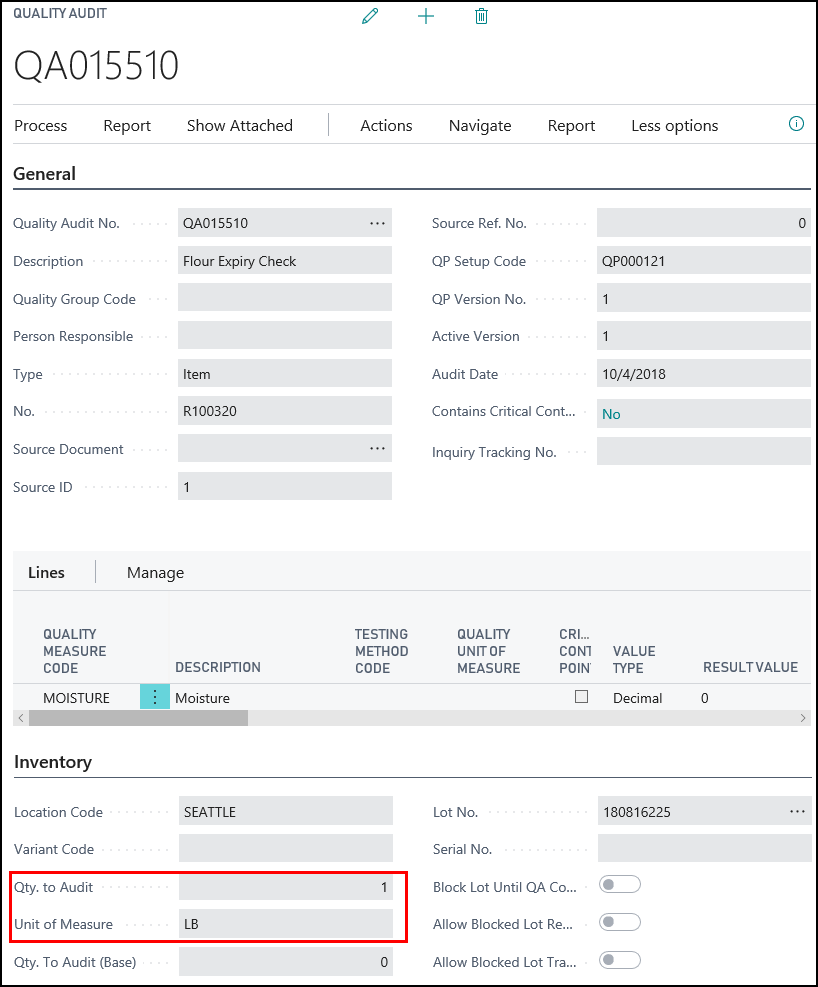Open the Quality Audit No. lookup ellipsis

(377, 223)
